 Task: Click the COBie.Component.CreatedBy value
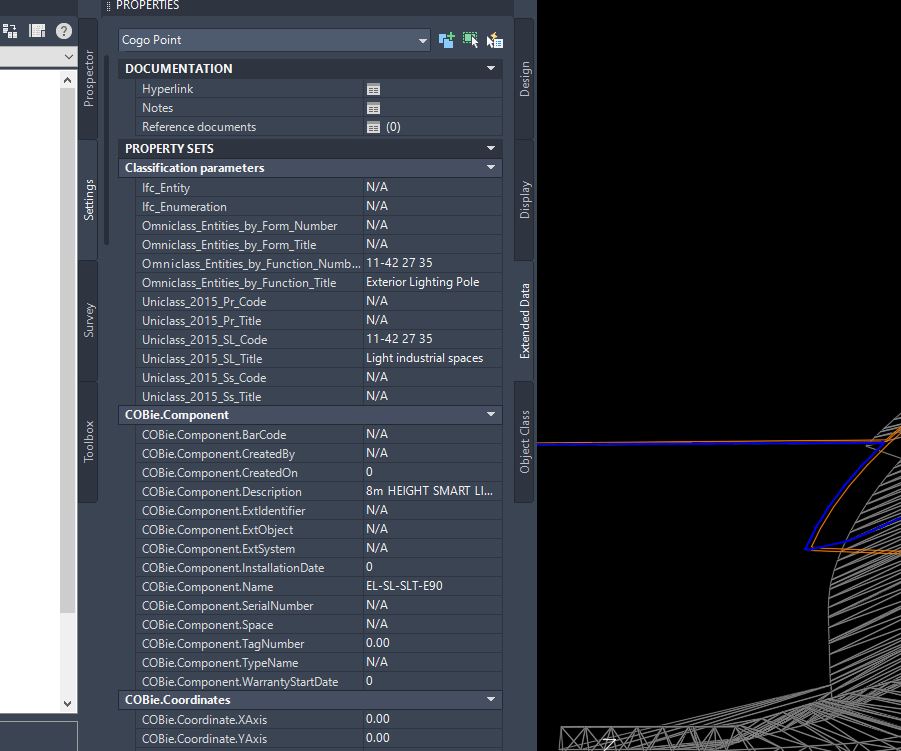click(x=433, y=453)
